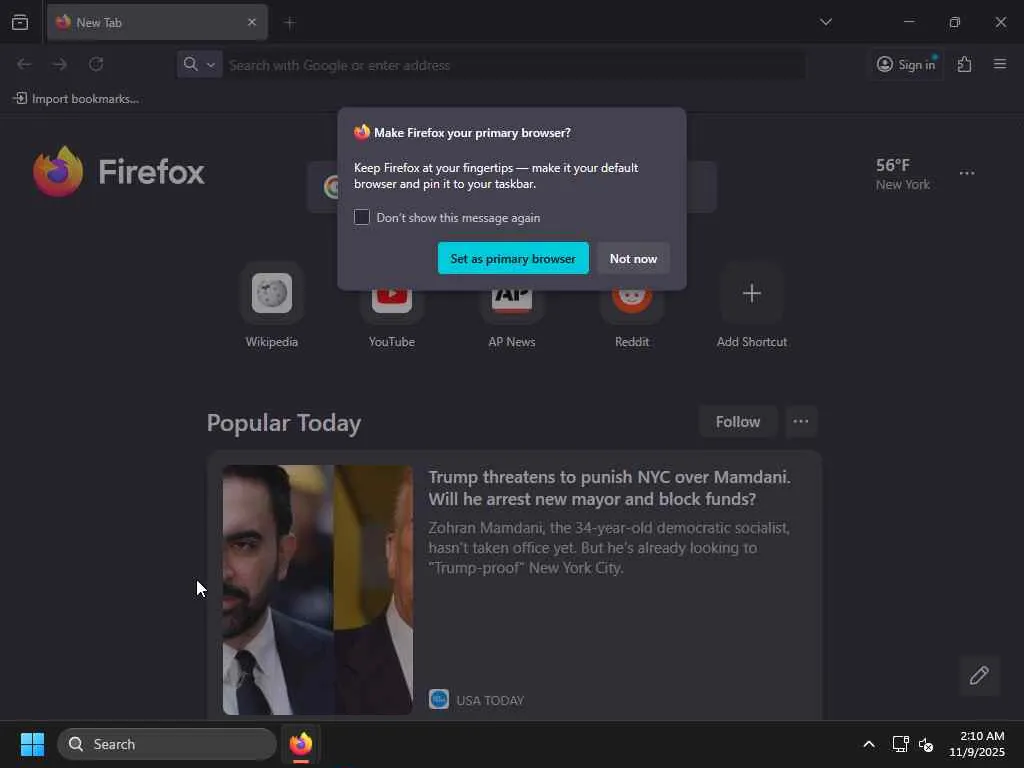Click the pencil customize page icon
1024x768 pixels.
tap(979, 675)
